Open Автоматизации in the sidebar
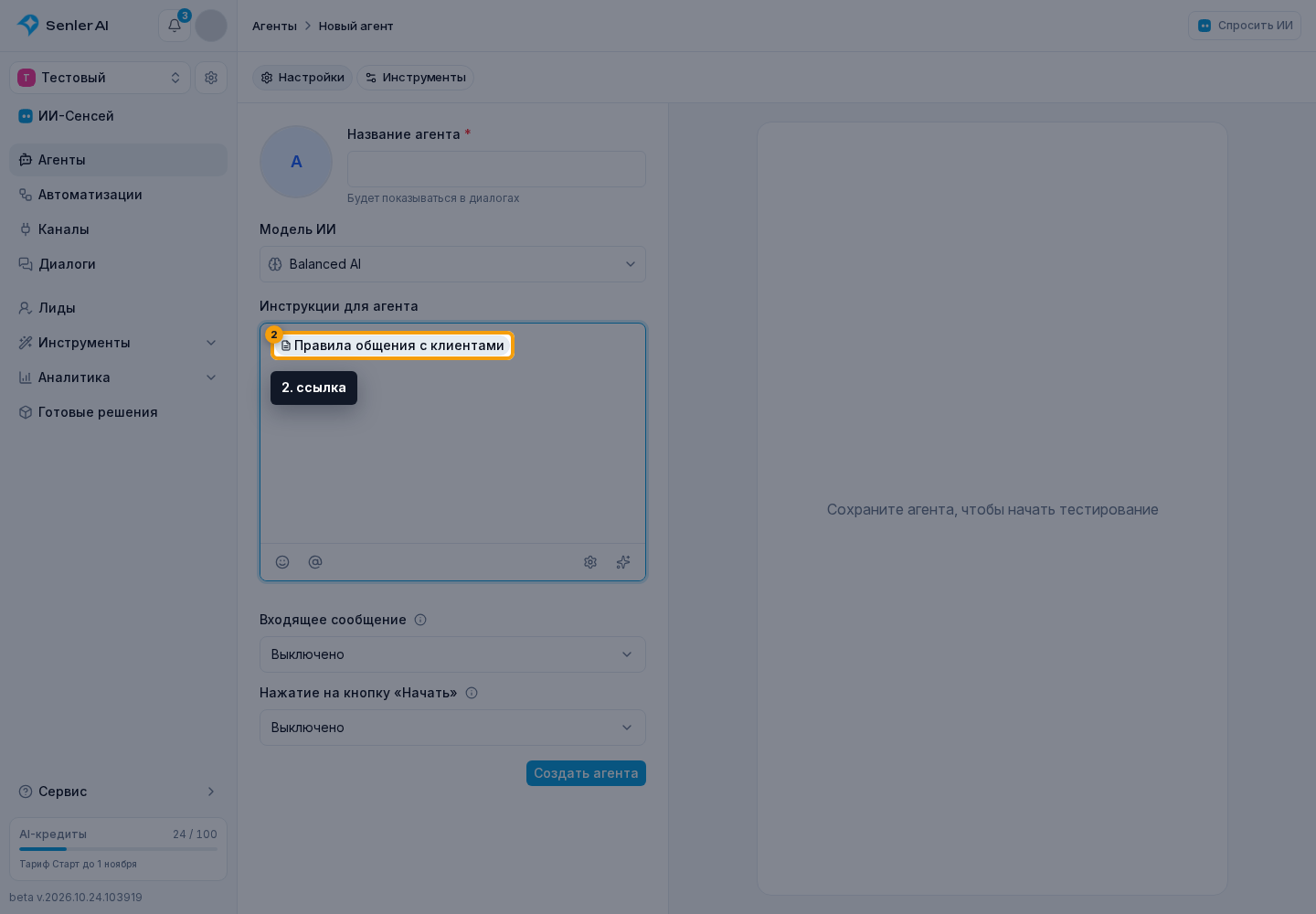 point(118,195)
